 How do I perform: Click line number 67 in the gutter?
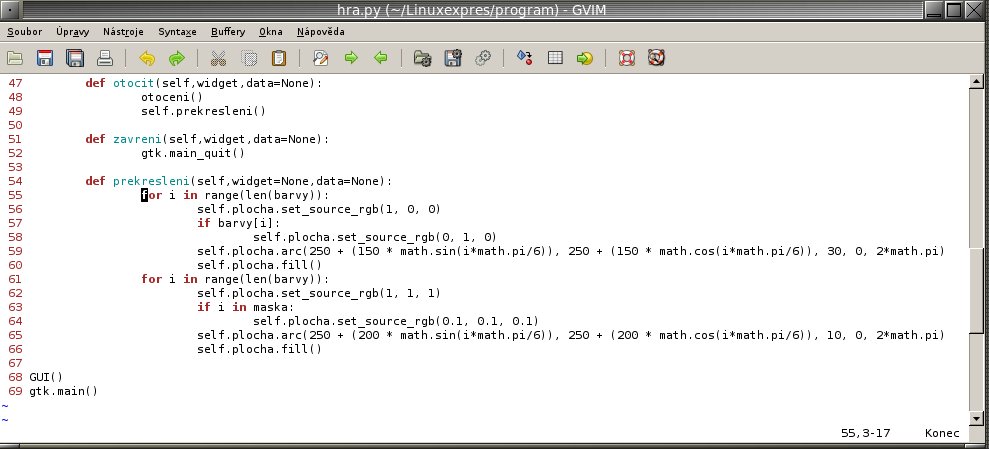click(x=15, y=363)
